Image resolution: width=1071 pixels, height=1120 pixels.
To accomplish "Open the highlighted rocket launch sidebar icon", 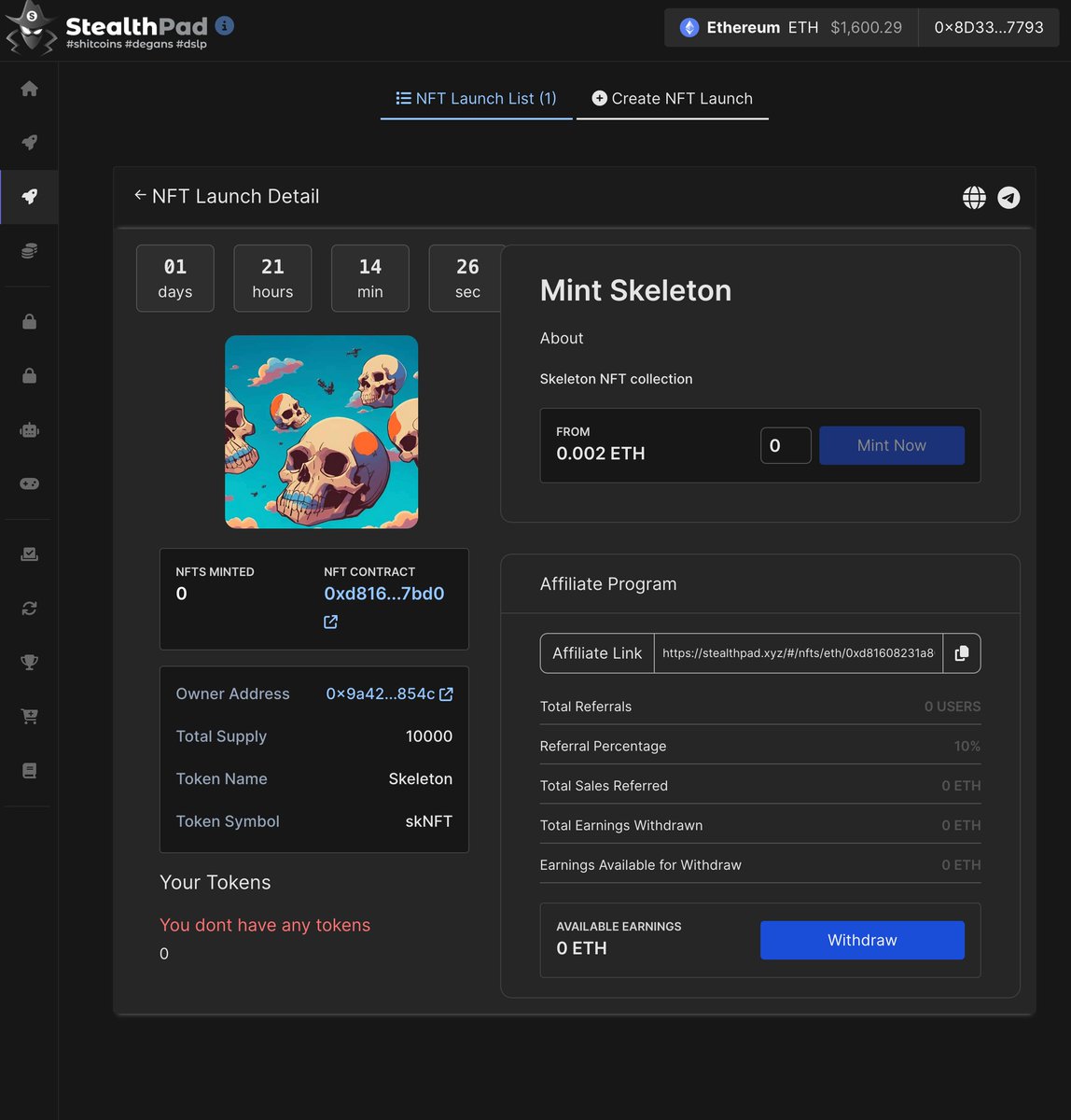I will click(29, 197).
